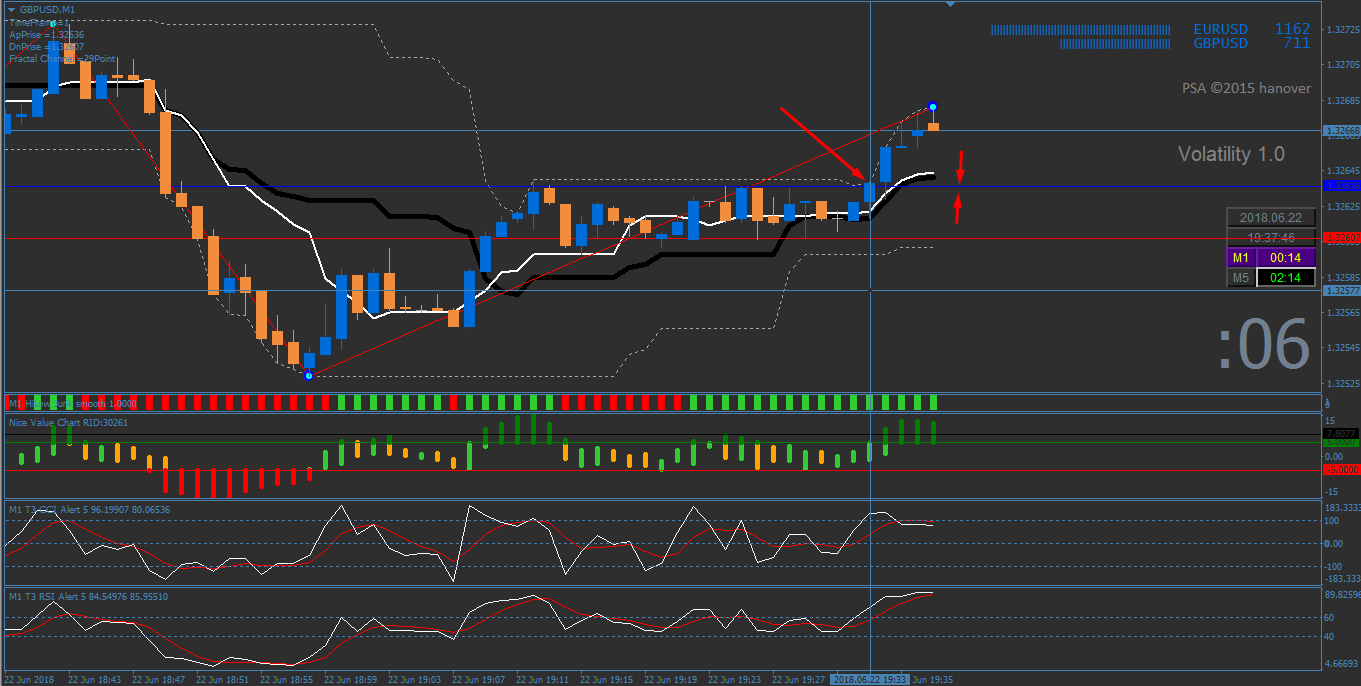Select the M5 timeframe box

tap(1241, 277)
